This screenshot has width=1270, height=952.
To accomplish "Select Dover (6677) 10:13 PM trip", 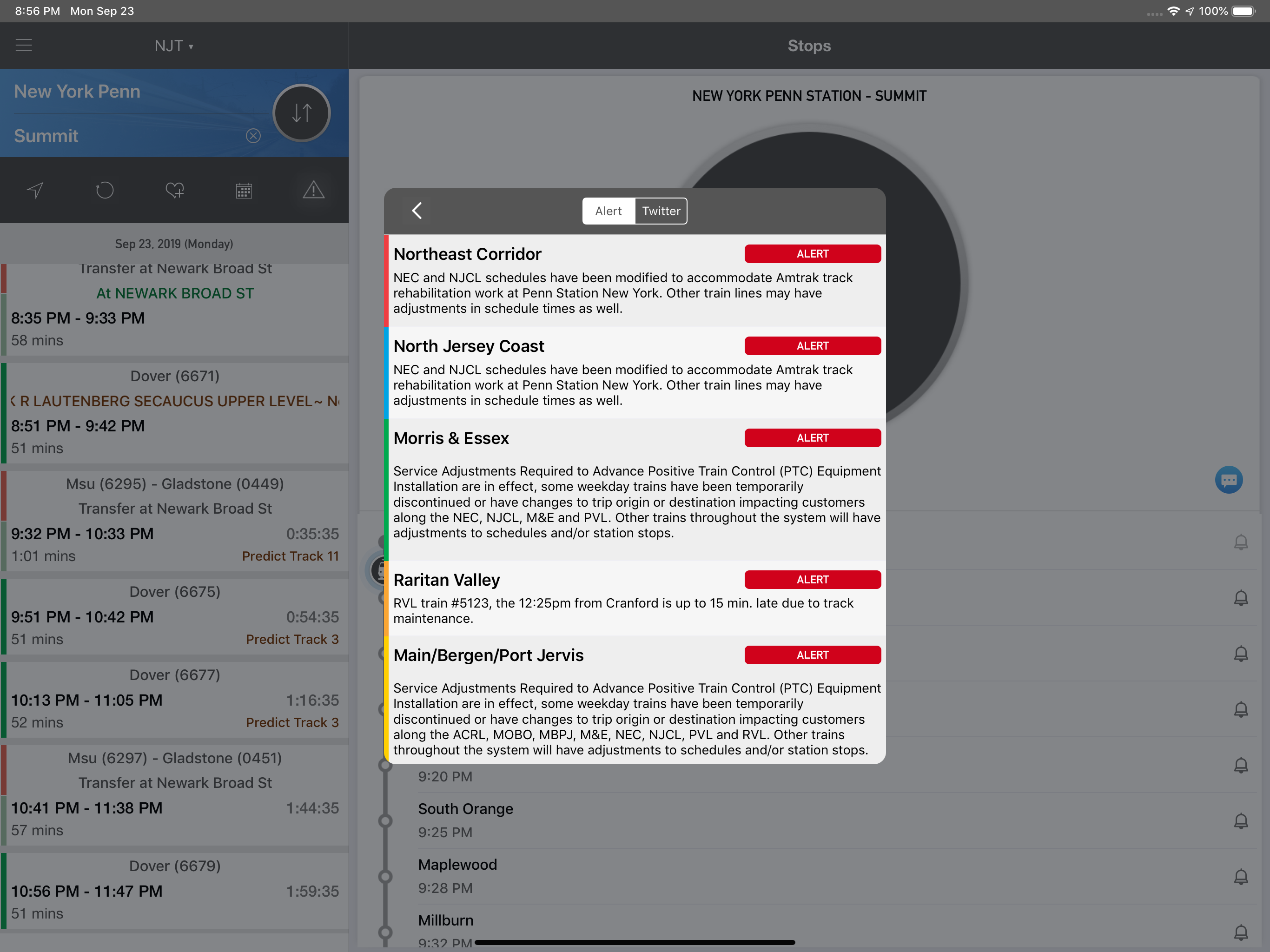I will pos(174,700).
